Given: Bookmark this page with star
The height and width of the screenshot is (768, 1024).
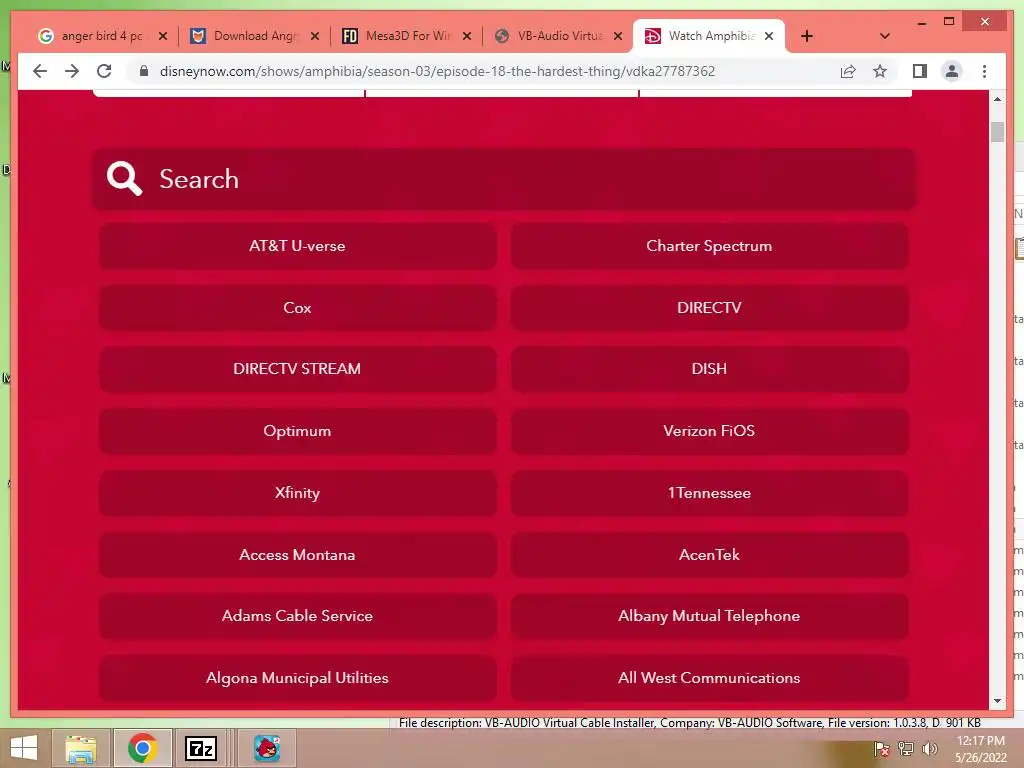Looking at the screenshot, I should (880, 71).
